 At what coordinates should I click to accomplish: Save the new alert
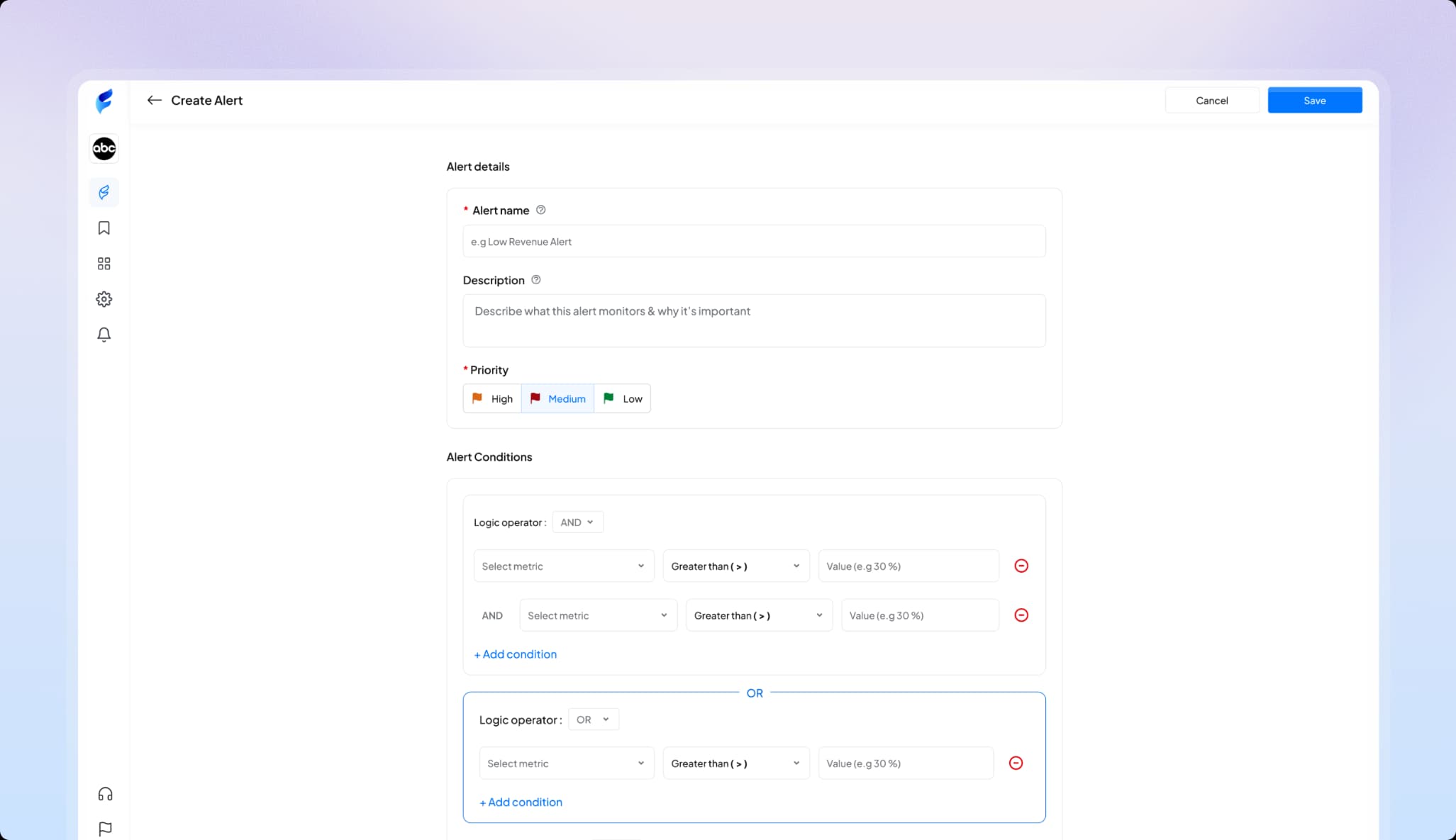(1314, 100)
